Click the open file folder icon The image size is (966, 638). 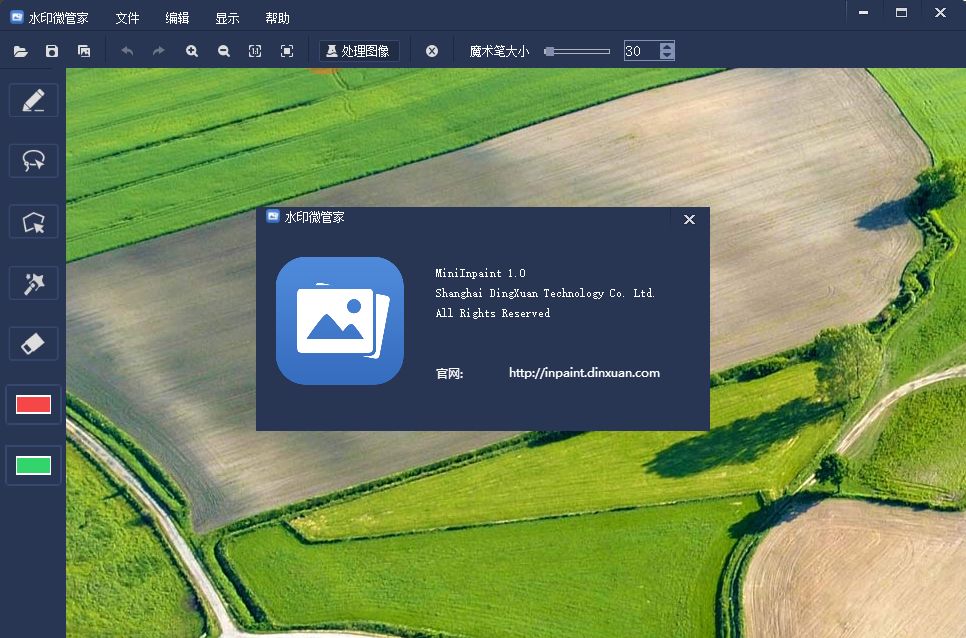point(20,51)
